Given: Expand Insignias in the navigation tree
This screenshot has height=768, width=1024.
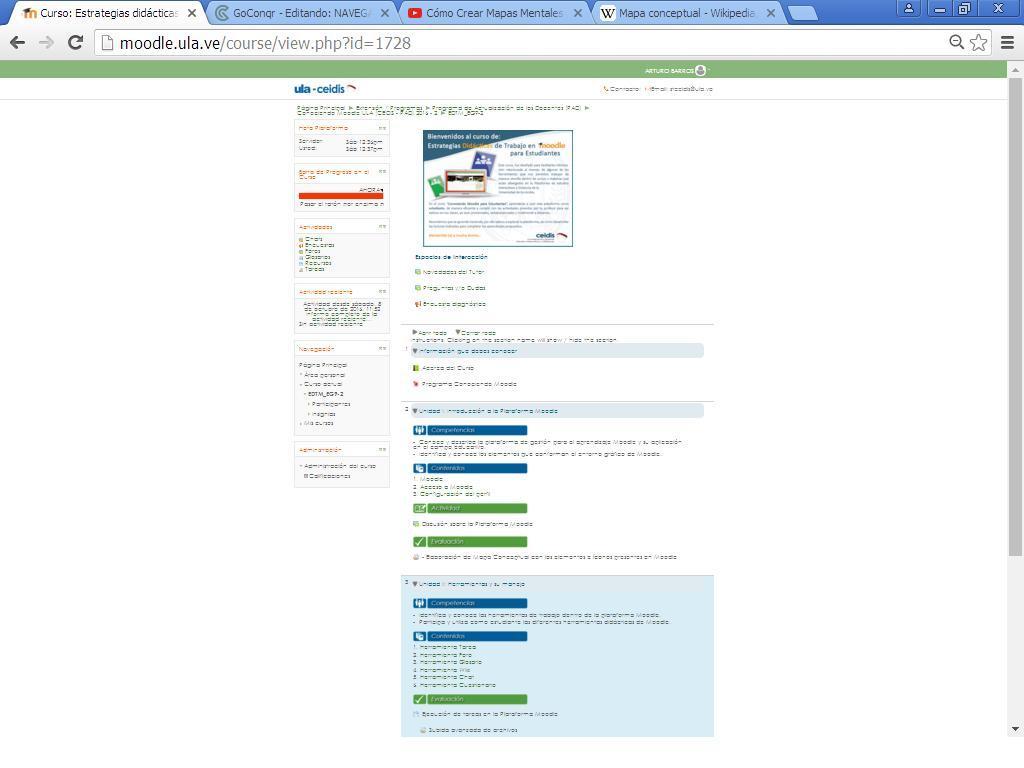Looking at the screenshot, I should coord(309,414).
